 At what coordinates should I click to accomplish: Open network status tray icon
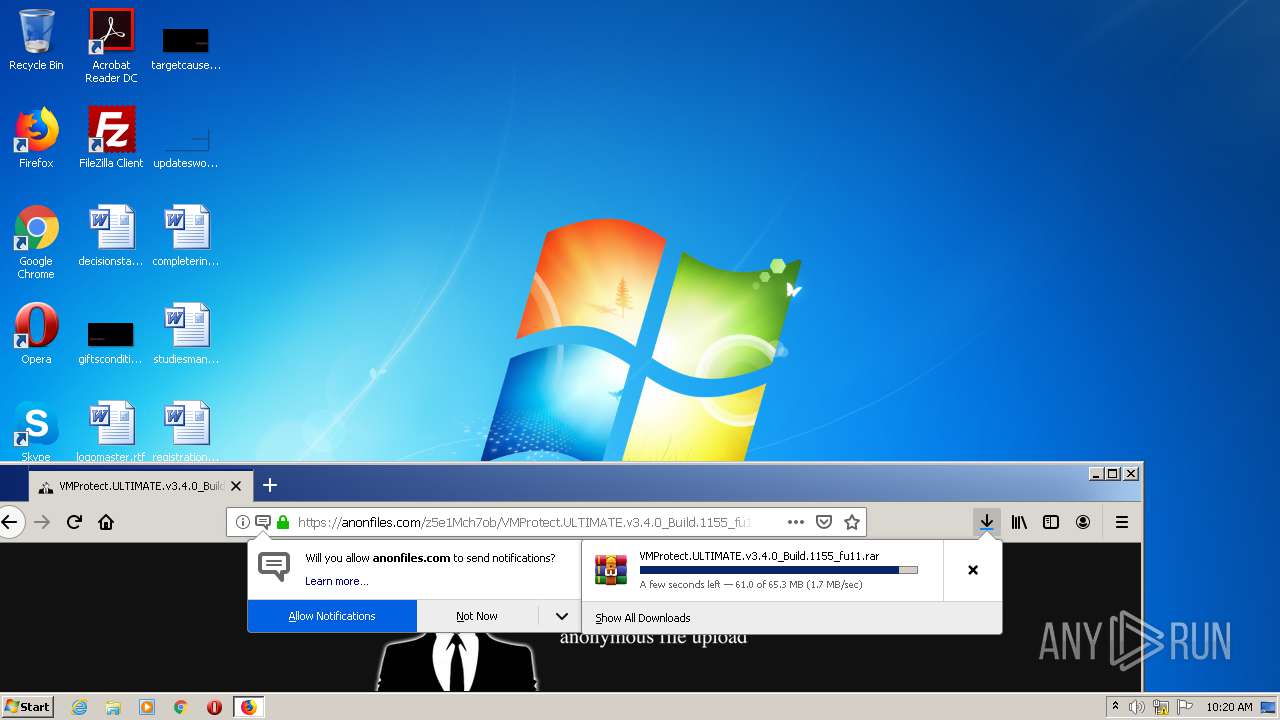pyautogui.click(x=1161, y=707)
